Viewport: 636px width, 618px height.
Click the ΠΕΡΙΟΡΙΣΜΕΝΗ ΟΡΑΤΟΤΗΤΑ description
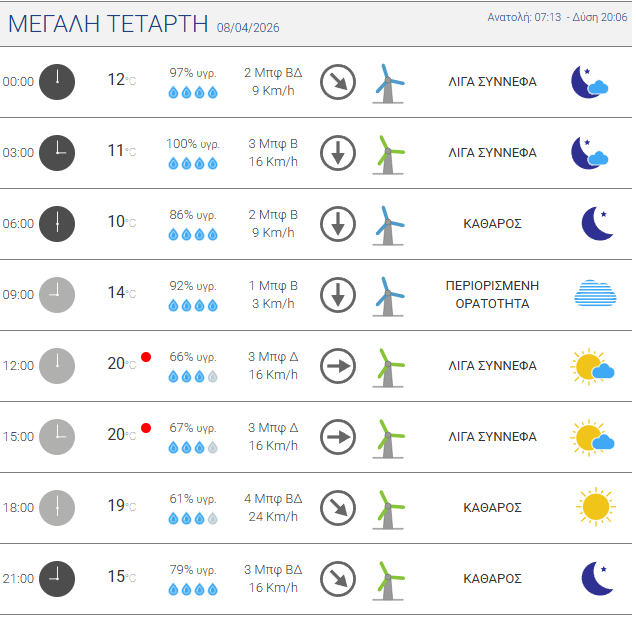point(492,294)
